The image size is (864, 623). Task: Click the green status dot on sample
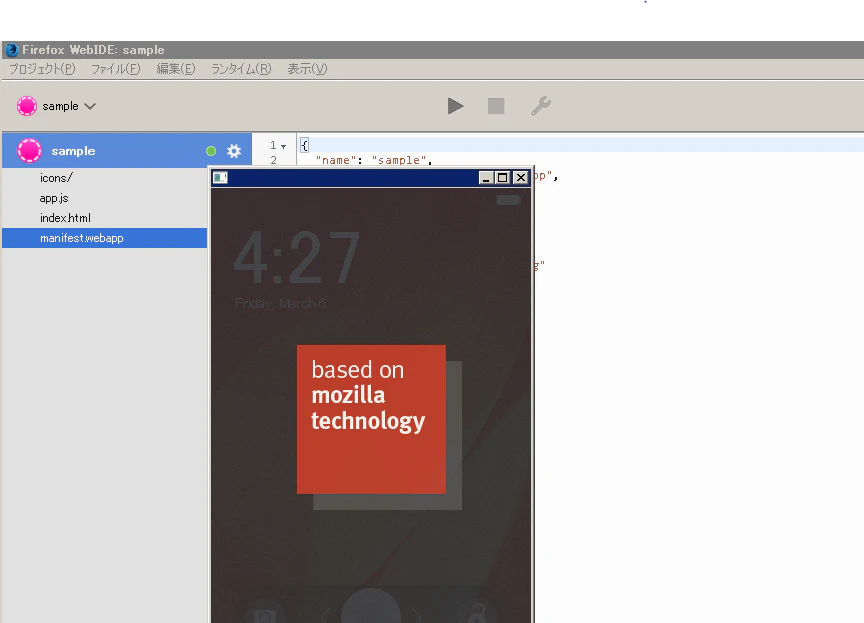[x=210, y=151]
